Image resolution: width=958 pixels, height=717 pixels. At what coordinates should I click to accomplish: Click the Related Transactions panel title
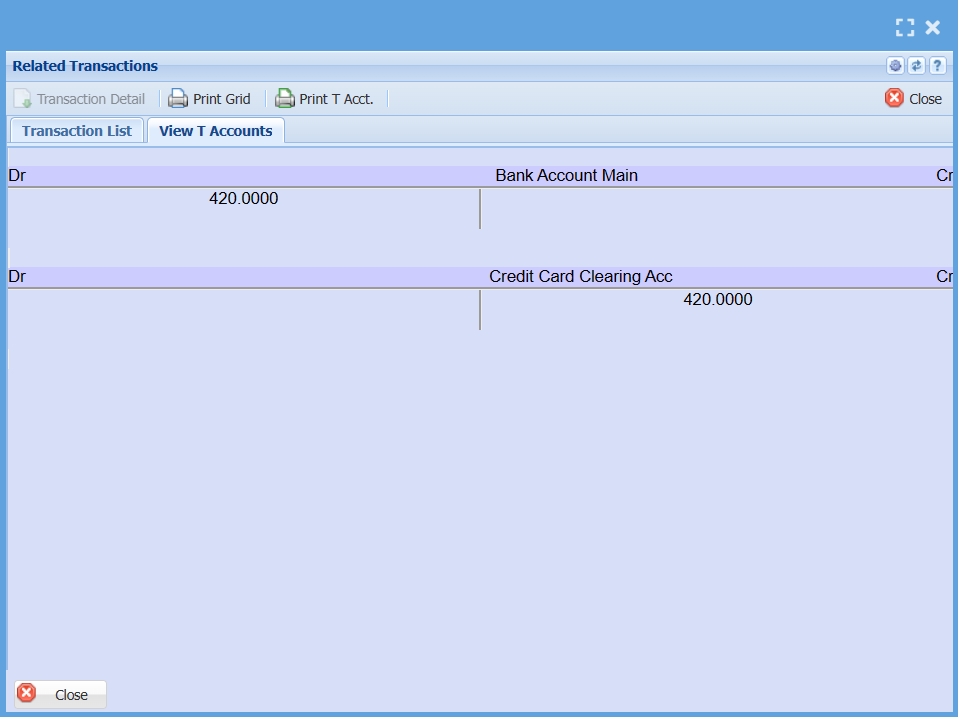click(x=85, y=66)
